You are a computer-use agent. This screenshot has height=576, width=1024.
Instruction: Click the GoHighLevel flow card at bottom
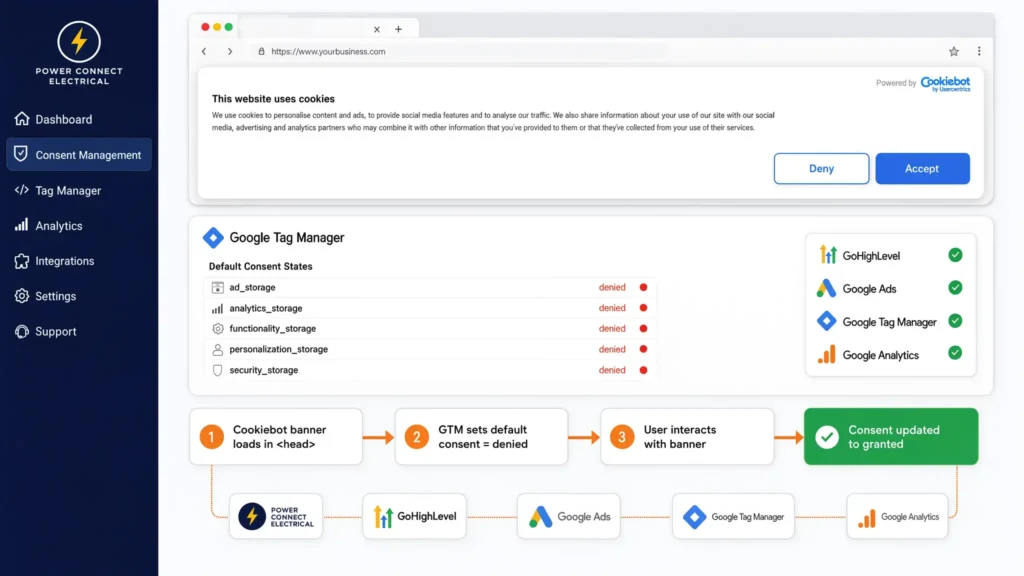coord(414,517)
